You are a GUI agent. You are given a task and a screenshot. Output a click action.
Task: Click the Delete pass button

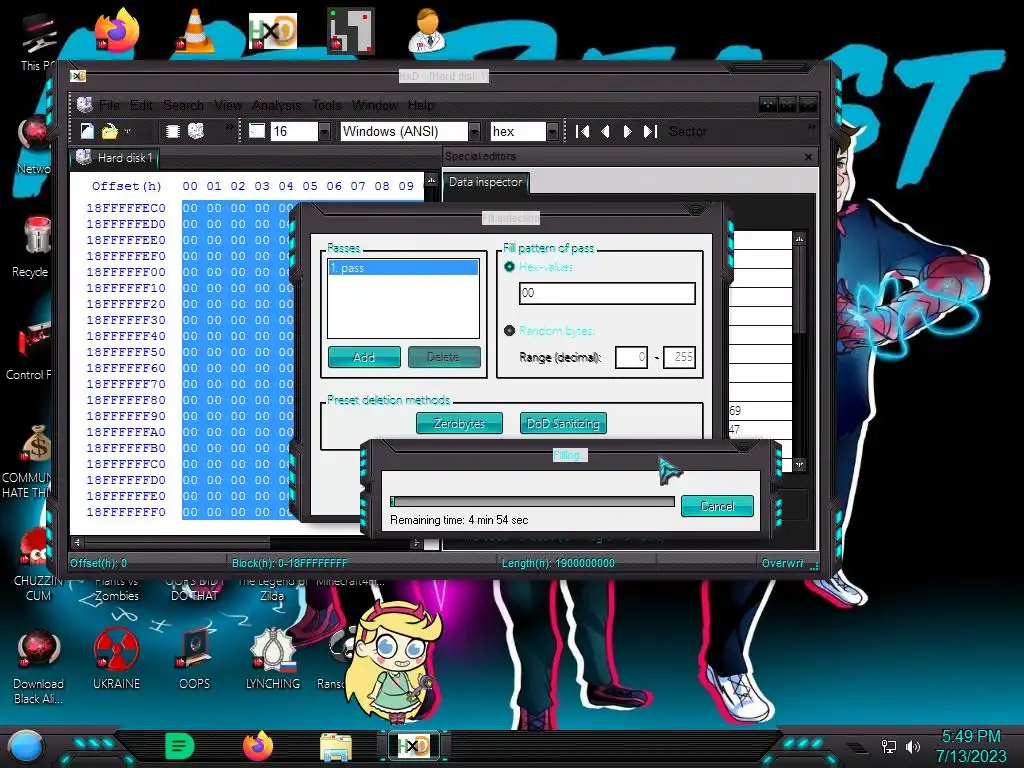(443, 357)
